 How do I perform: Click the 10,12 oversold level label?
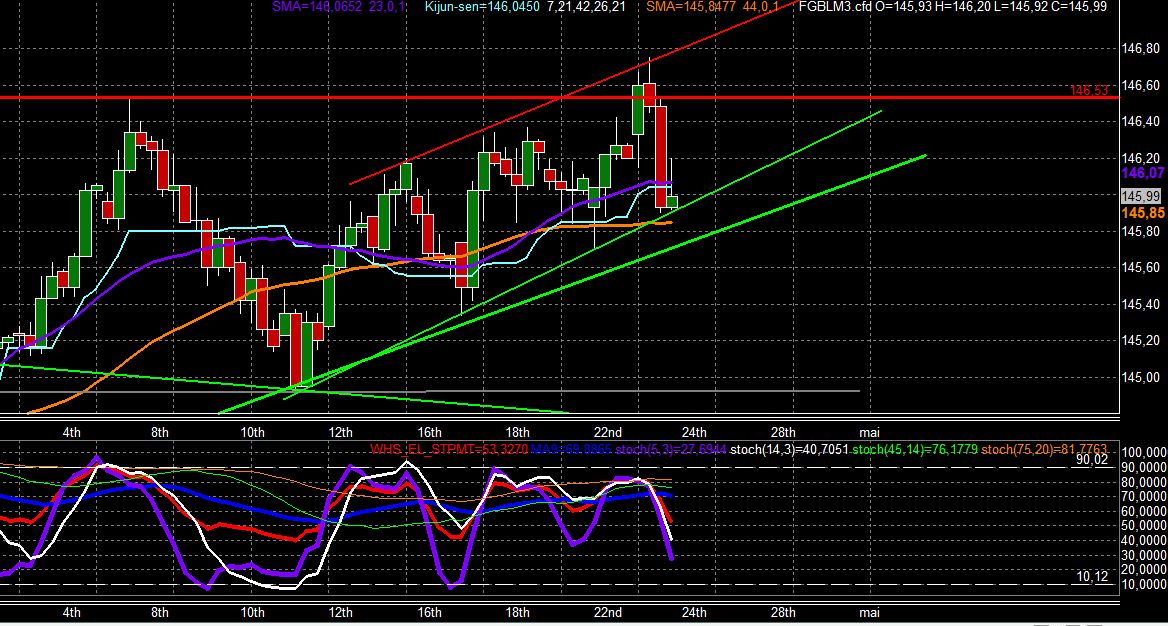pyautogui.click(x=1092, y=577)
